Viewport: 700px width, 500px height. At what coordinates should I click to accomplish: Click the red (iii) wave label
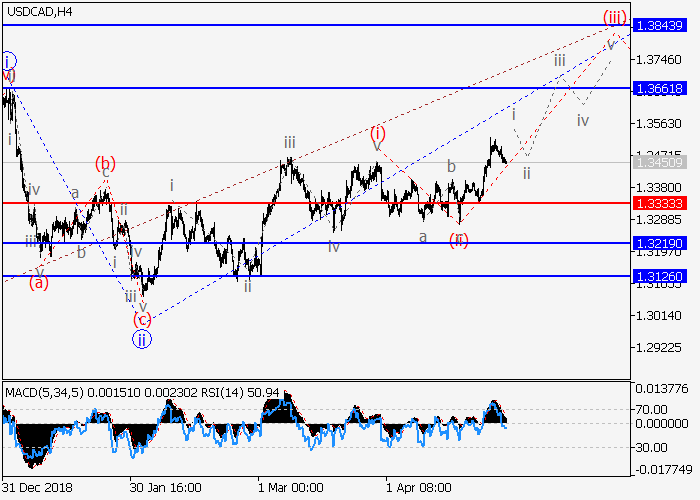[614, 17]
